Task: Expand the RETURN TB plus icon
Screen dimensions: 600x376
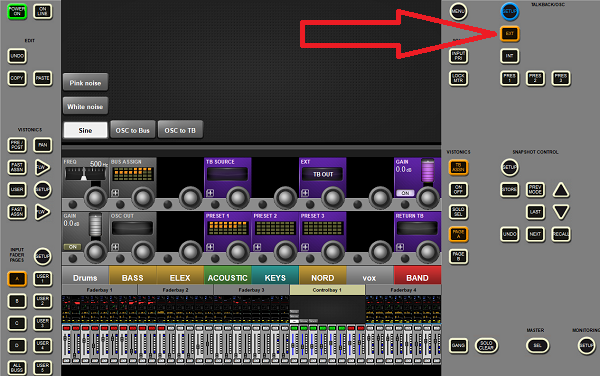Action: [x=399, y=247]
